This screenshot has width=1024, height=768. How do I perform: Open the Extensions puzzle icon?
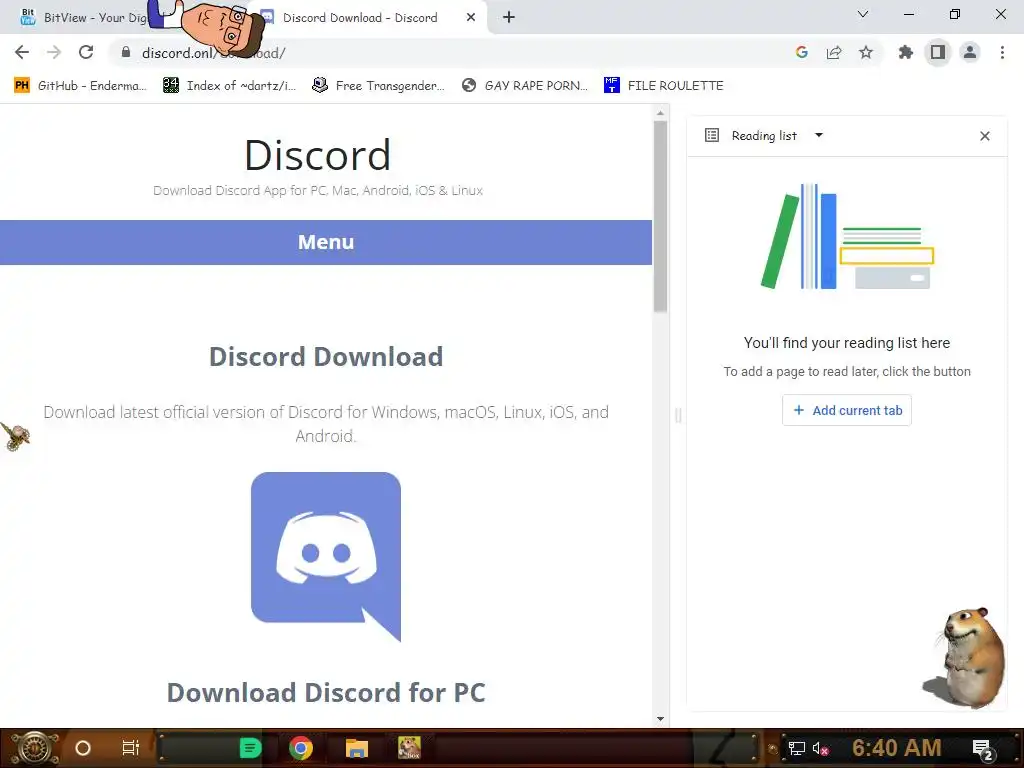click(x=906, y=52)
